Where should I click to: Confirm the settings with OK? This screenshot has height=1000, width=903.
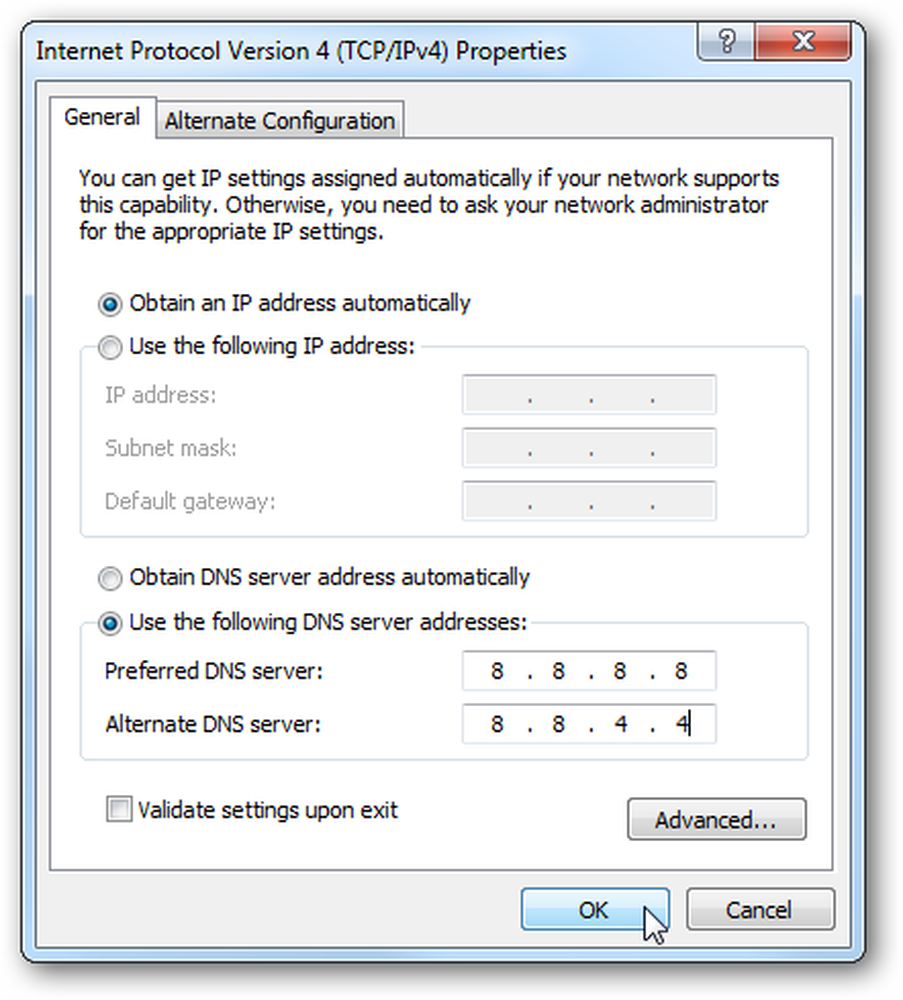pyautogui.click(x=594, y=909)
